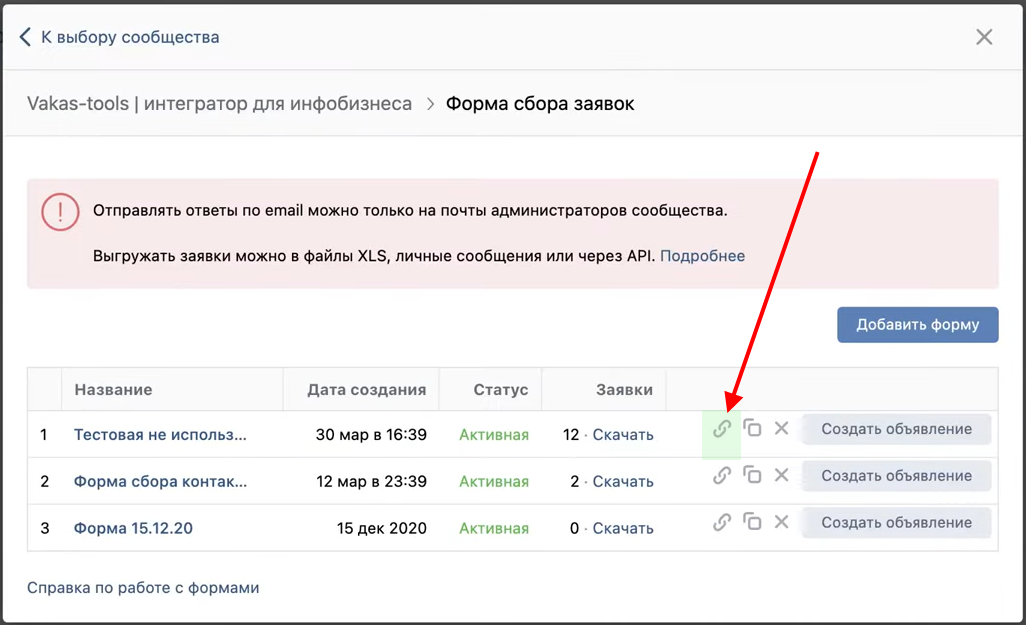Create ad for Форма 15.12.20
This screenshot has height=625, width=1026.
tap(896, 522)
